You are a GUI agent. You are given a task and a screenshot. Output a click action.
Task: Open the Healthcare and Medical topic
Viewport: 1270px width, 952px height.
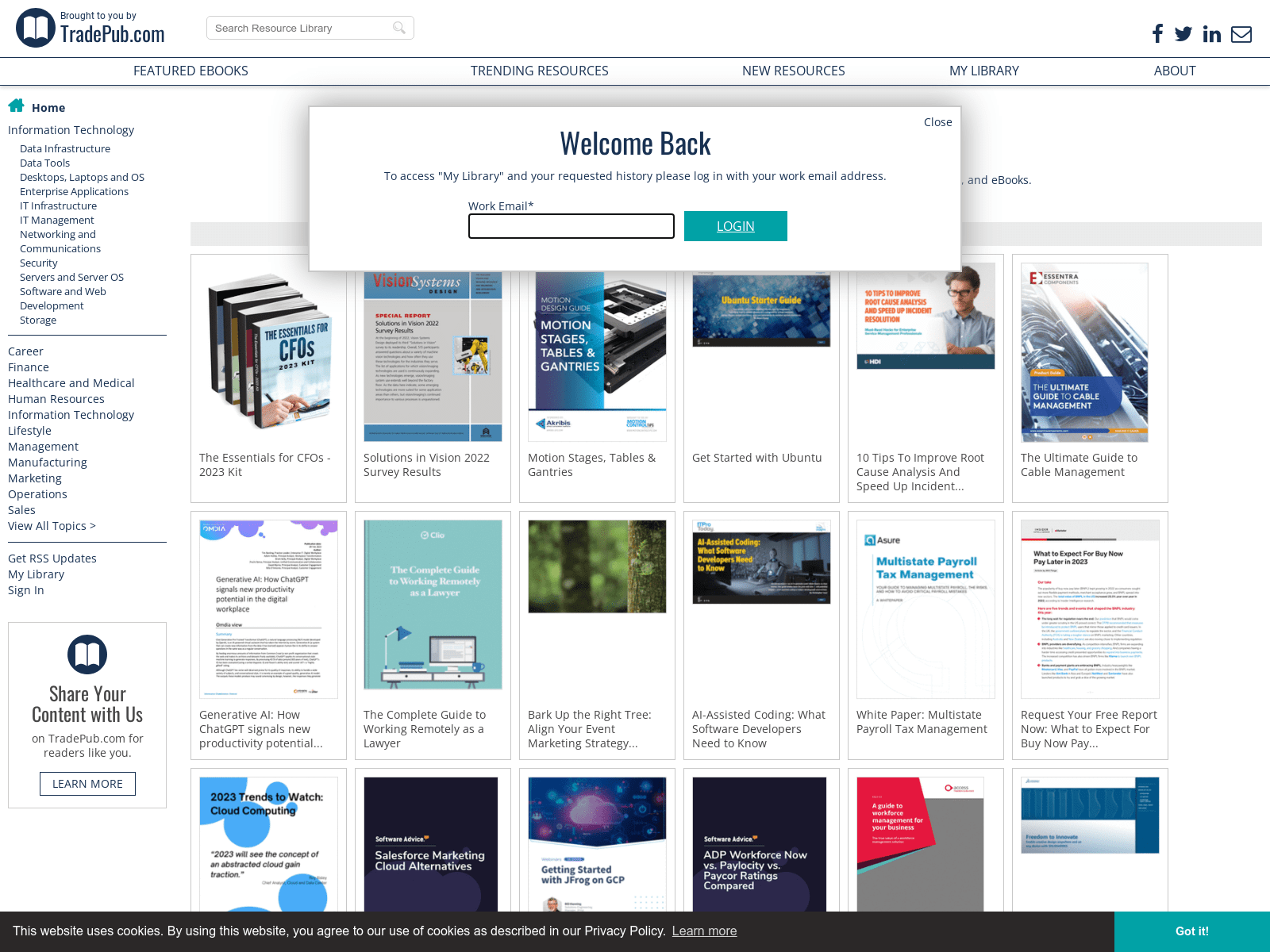(71, 383)
